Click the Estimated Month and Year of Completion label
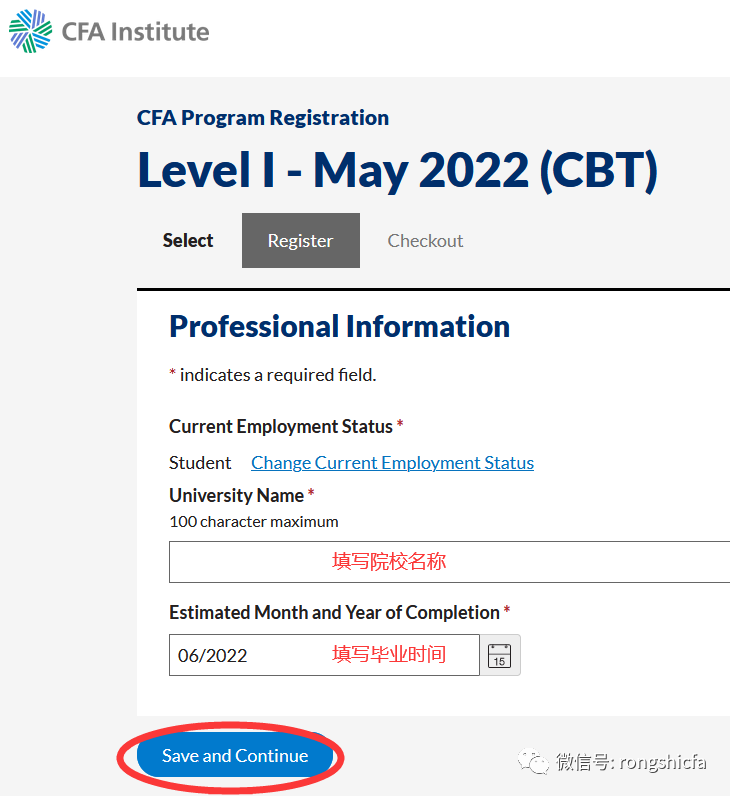 click(x=335, y=613)
